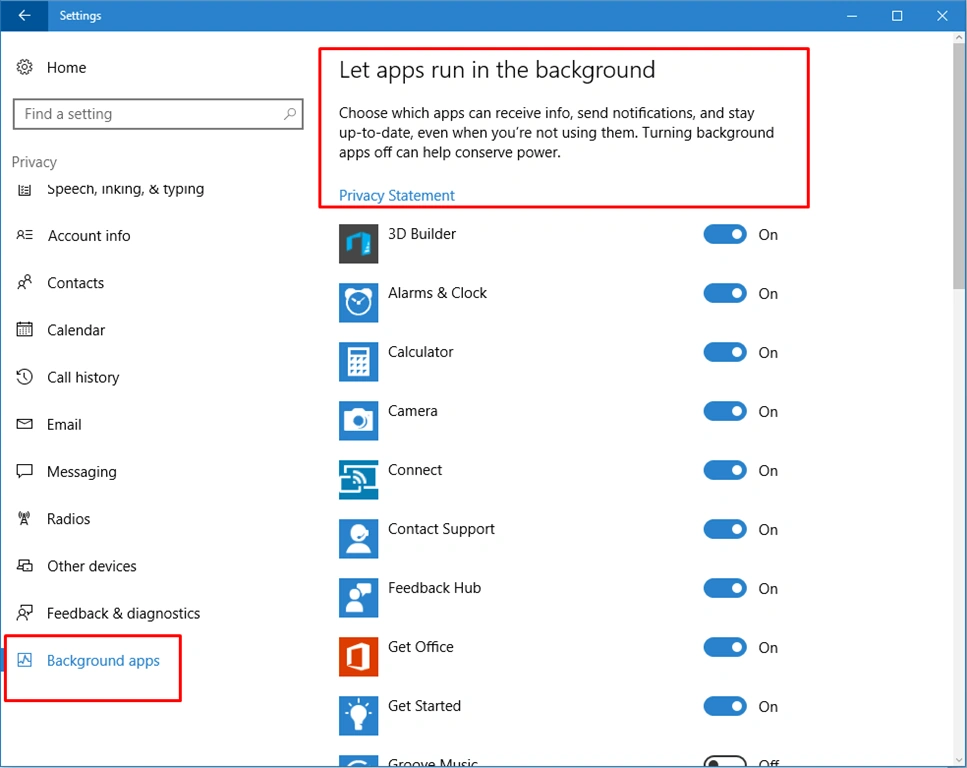Click the Calculator app label
This screenshot has height=768, width=967.
(421, 352)
